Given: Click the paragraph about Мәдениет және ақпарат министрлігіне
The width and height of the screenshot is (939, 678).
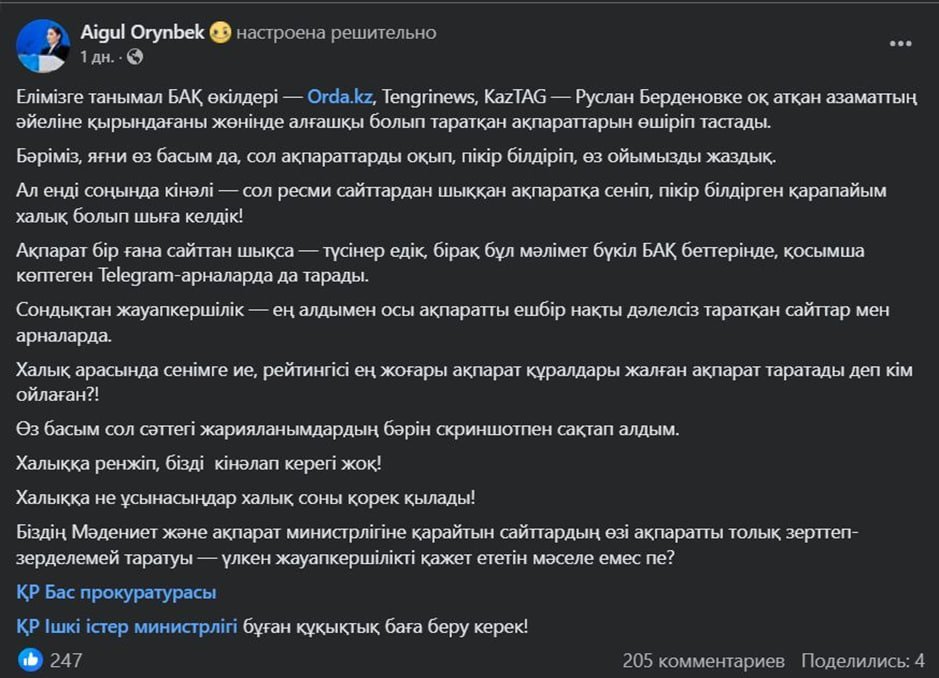Looking at the screenshot, I should (438, 545).
